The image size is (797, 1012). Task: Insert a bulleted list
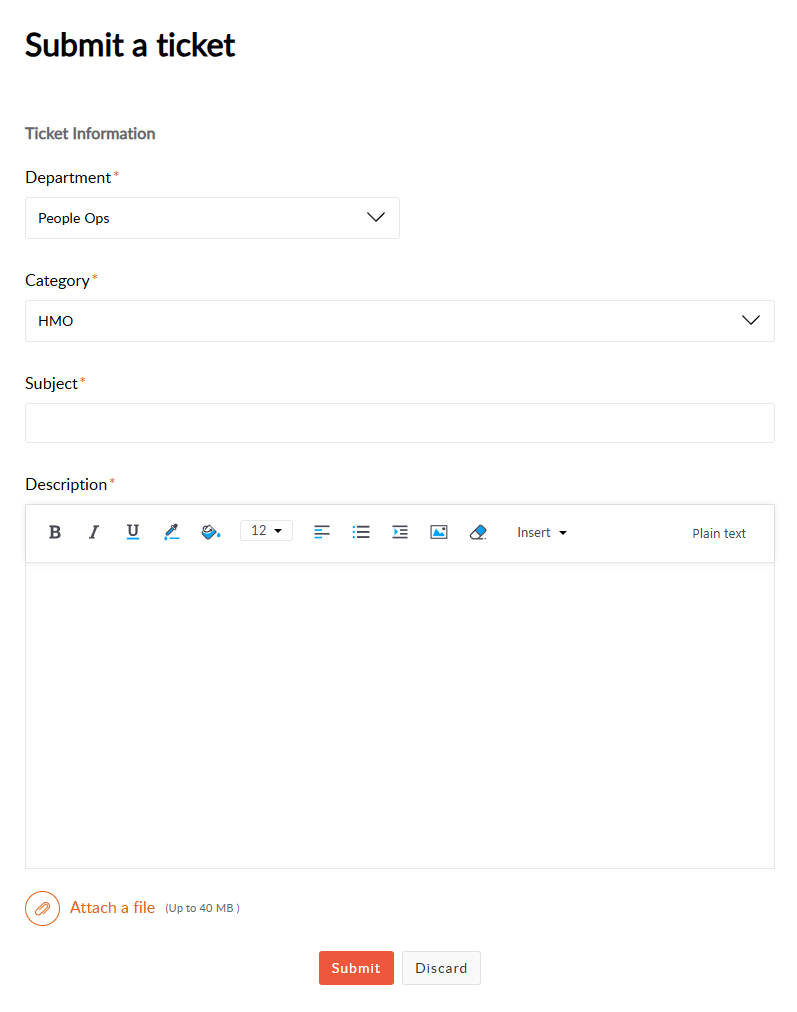click(x=361, y=532)
